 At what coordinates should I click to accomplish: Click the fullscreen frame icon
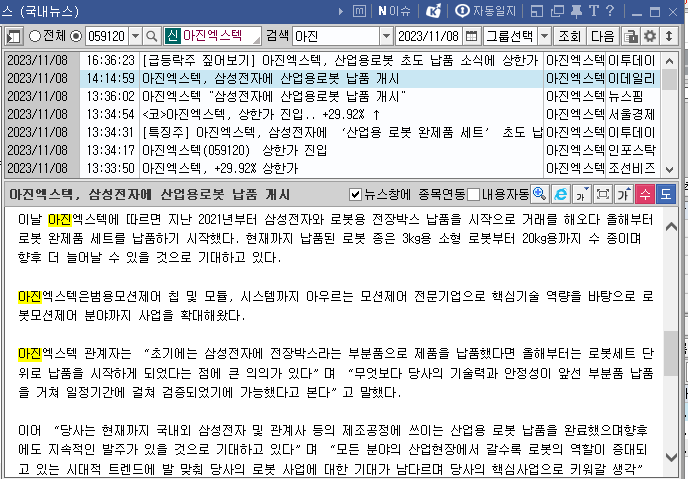[x=602, y=194]
